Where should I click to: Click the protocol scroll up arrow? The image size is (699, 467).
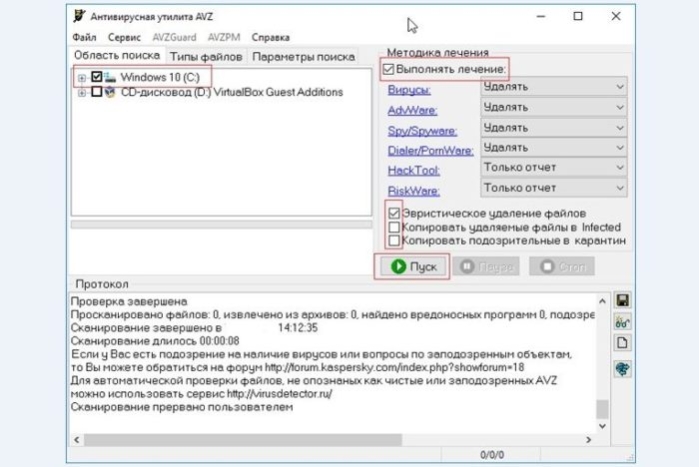coord(602,301)
